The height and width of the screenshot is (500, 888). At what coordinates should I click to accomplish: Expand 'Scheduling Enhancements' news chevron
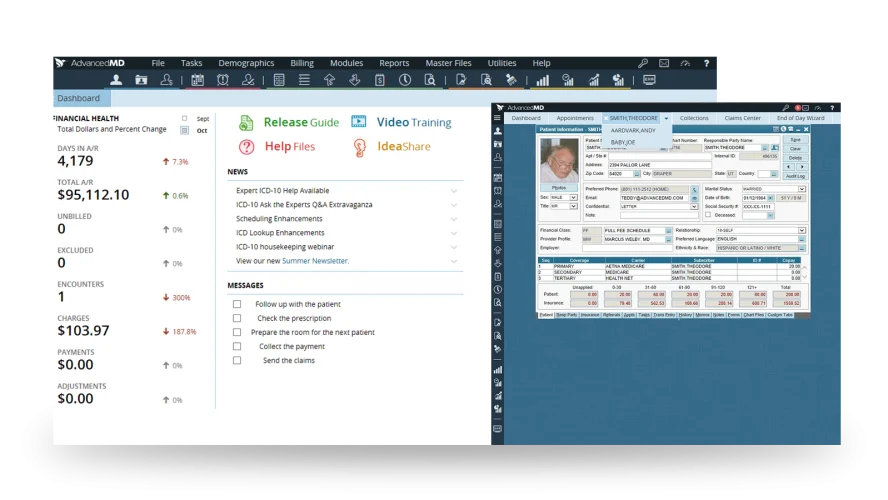click(454, 218)
